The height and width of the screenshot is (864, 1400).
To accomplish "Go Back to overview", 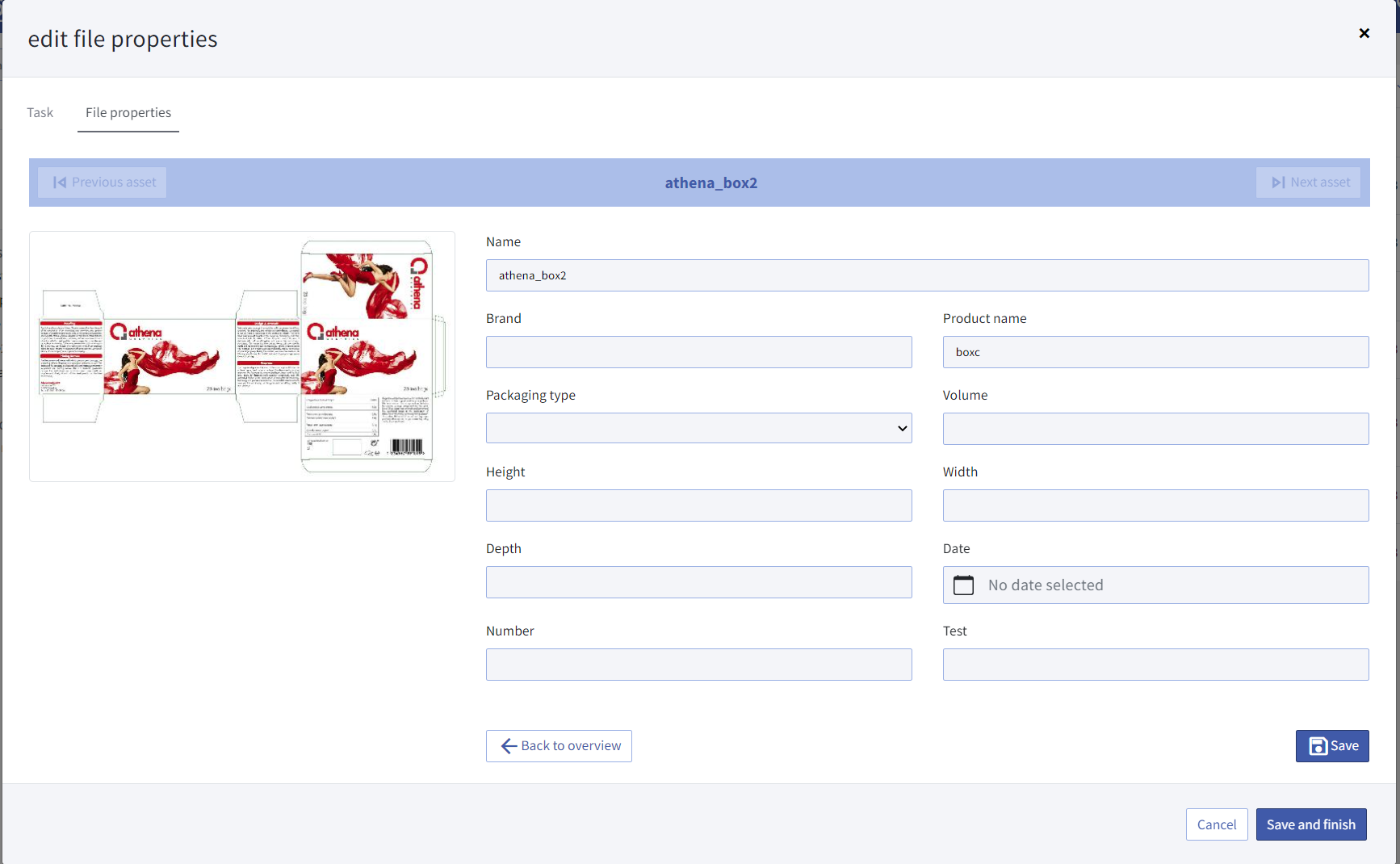I will point(559,746).
